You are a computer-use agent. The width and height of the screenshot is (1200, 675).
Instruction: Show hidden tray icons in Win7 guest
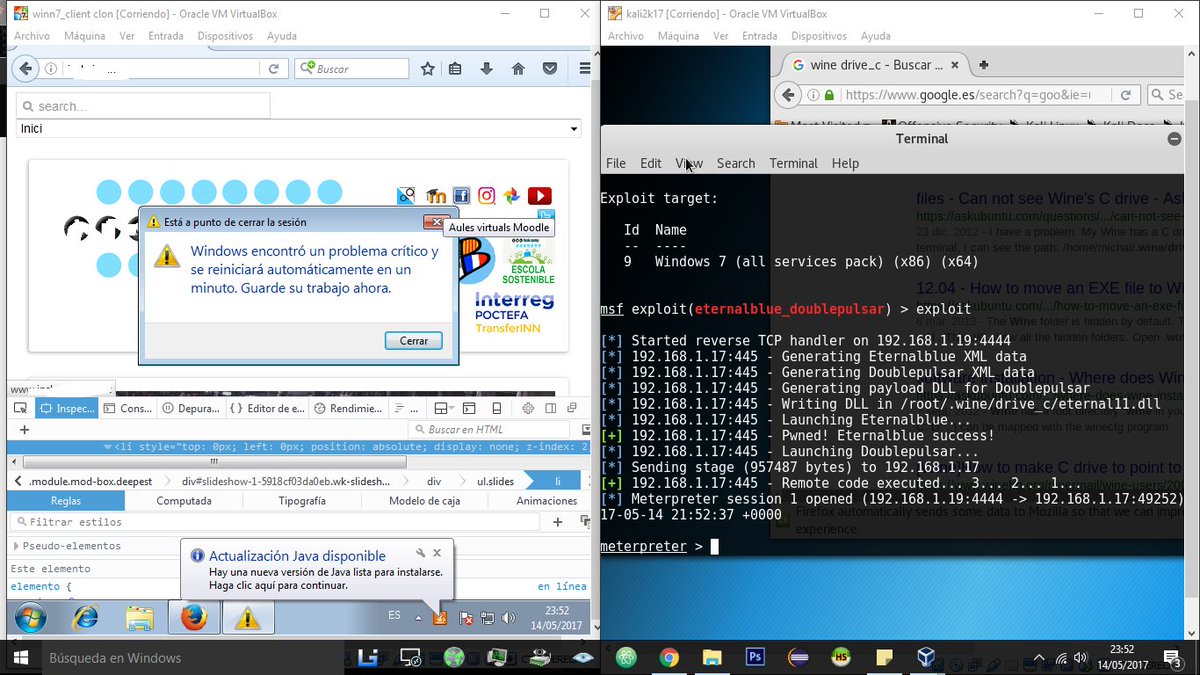click(421, 619)
